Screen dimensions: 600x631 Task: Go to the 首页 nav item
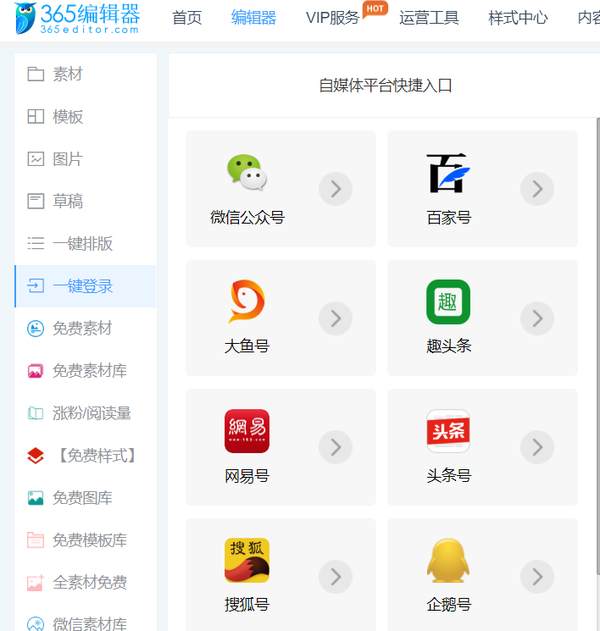(187, 18)
